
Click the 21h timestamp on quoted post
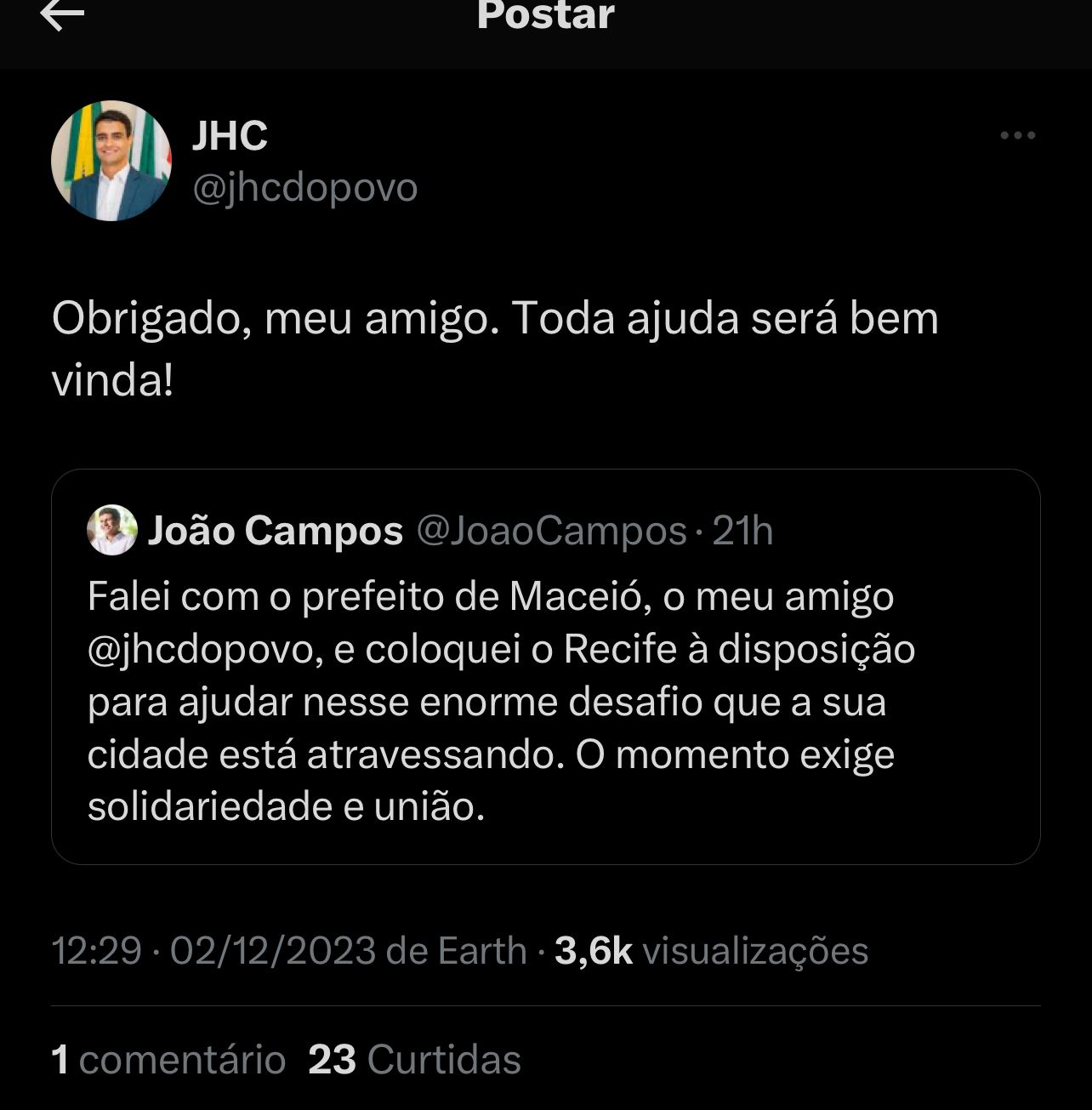(x=743, y=531)
